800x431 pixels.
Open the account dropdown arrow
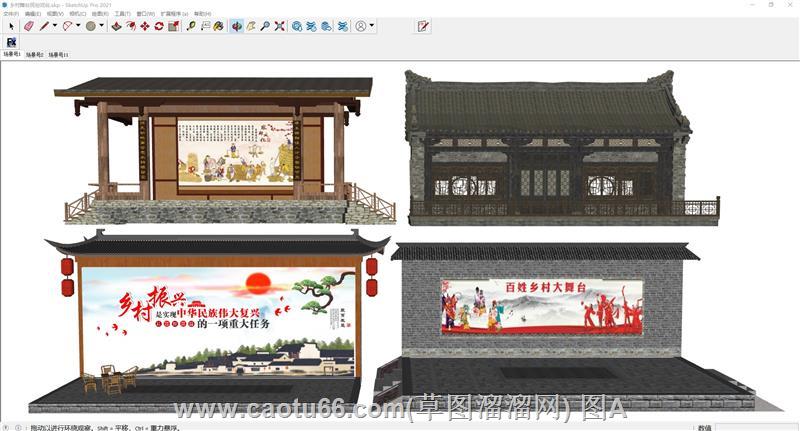point(371,26)
